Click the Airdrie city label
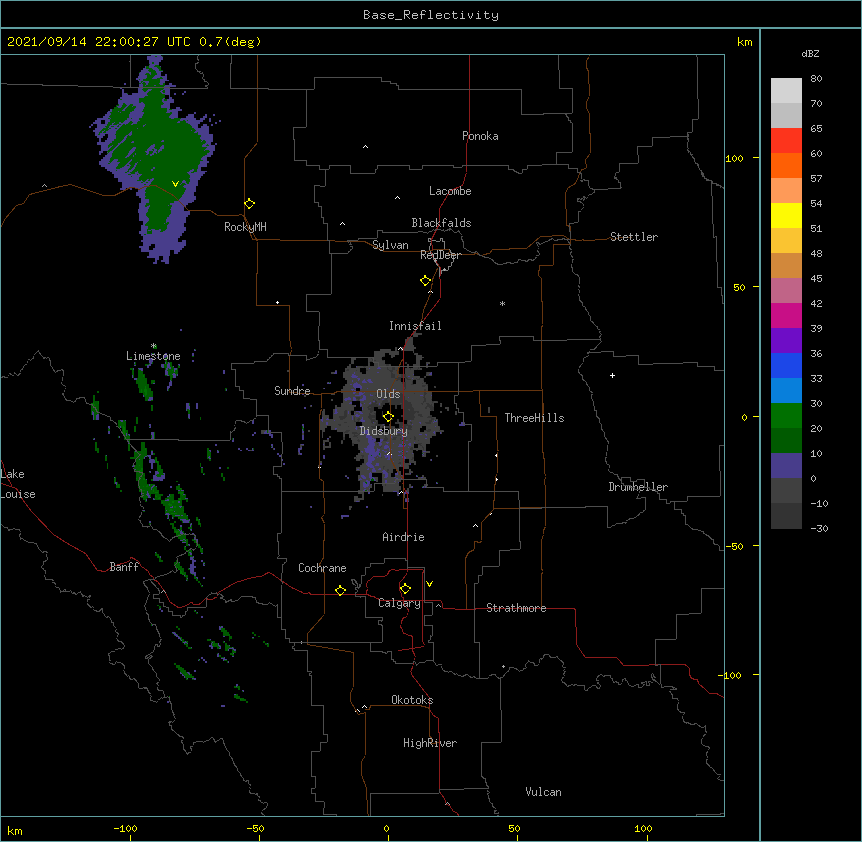 pyautogui.click(x=403, y=537)
